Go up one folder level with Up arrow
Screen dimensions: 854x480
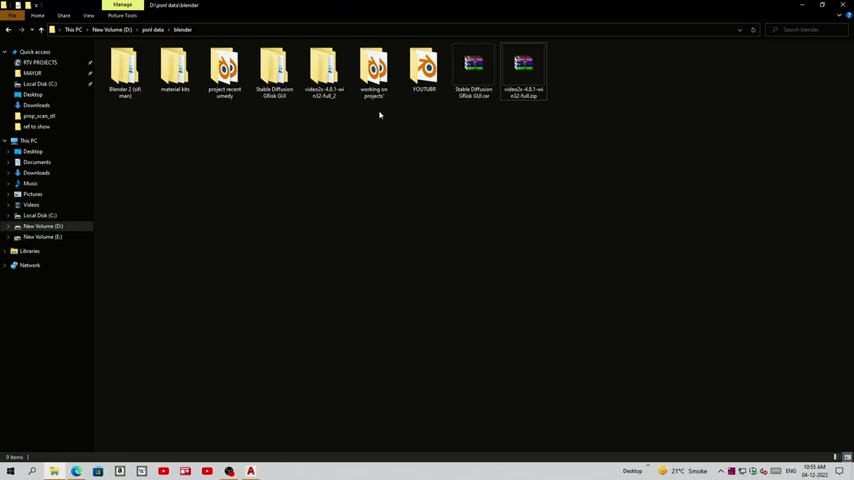[x=41, y=30]
